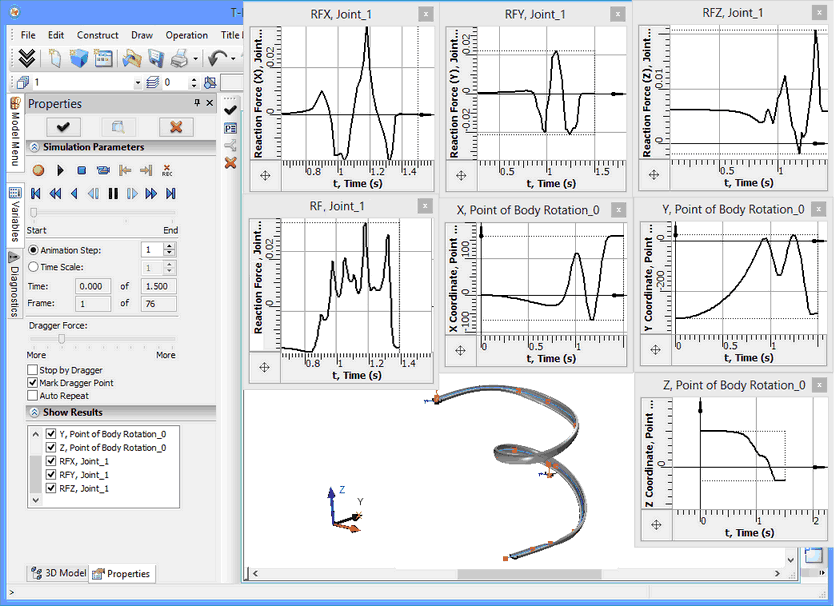The width and height of the screenshot is (836, 606).
Task: Confirm with the checkmark button in Properties
Action: [62, 126]
